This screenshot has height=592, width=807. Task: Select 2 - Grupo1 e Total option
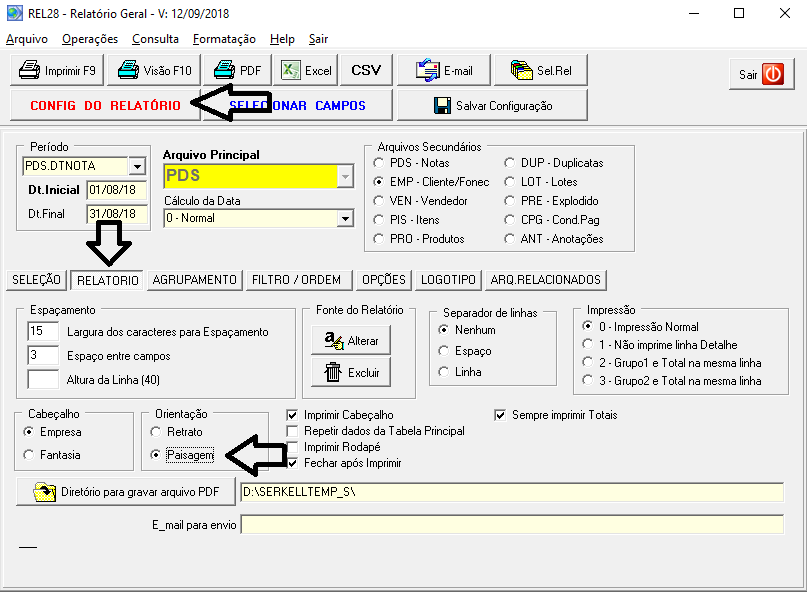coord(587,362)
